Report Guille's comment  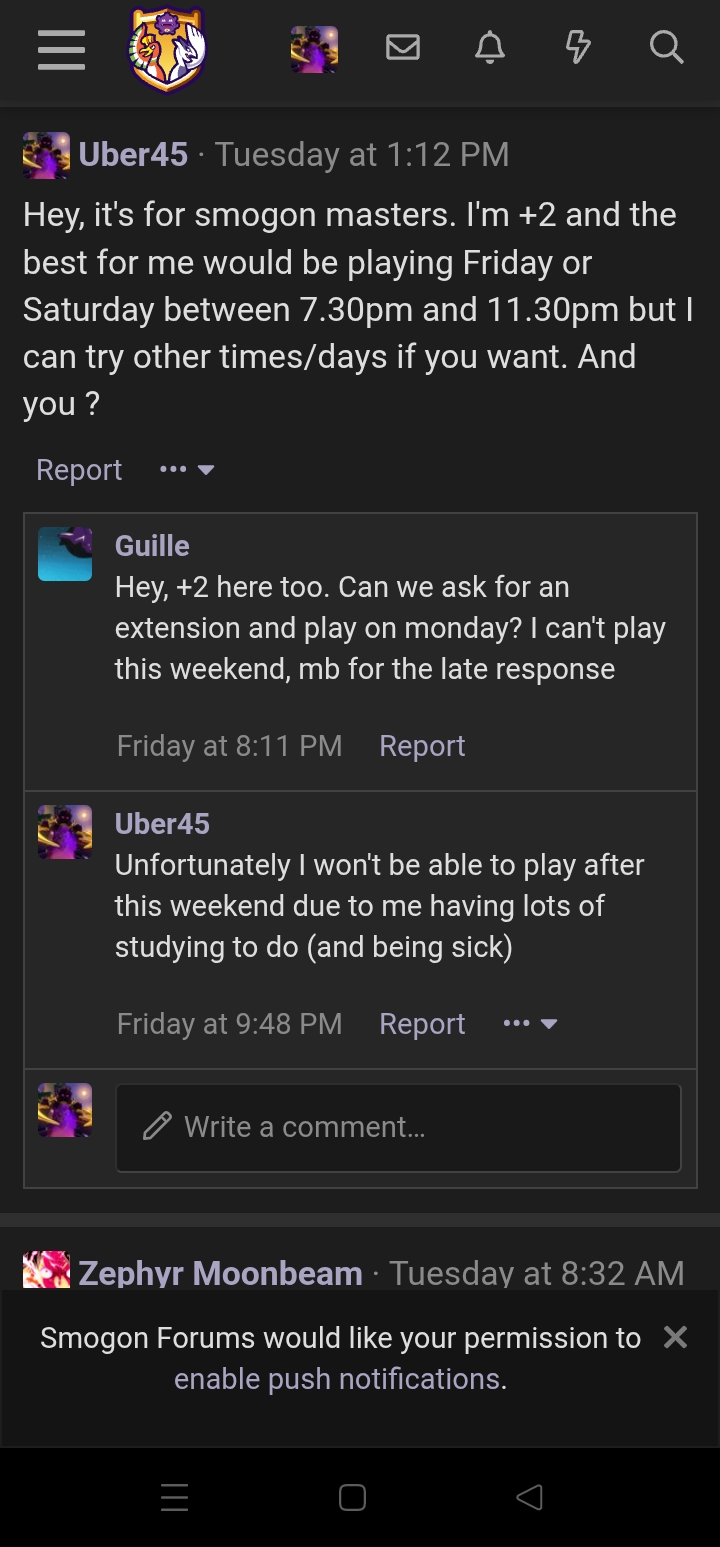coord(422,746)
